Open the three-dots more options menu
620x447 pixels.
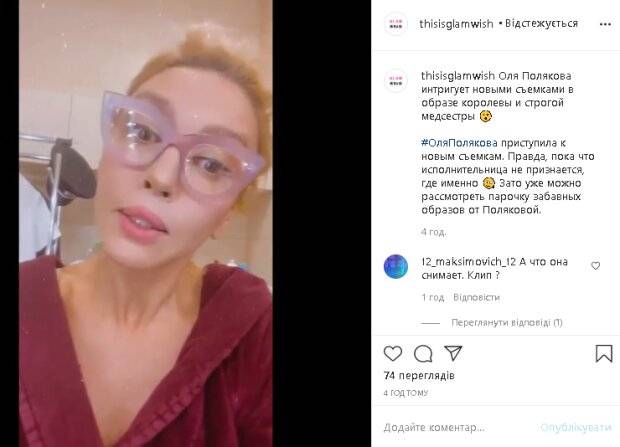tap(605, 25)
